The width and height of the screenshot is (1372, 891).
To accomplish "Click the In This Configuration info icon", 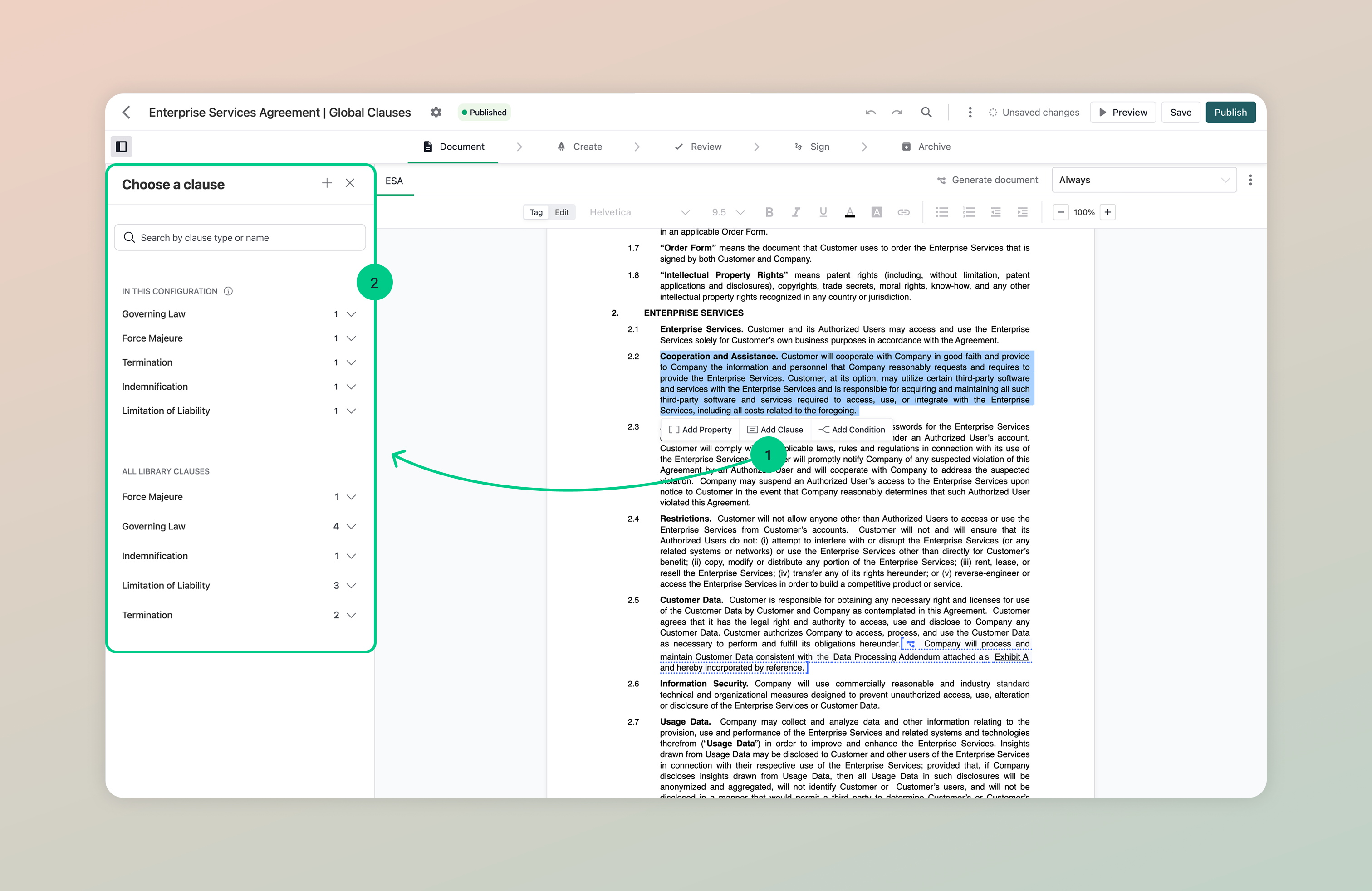I will (228, 291).
